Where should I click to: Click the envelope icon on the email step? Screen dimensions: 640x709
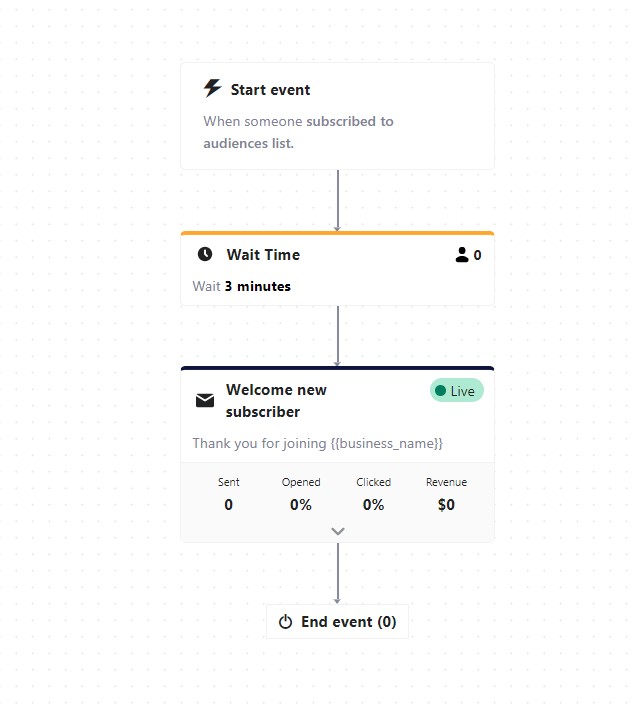coord(205,401)
